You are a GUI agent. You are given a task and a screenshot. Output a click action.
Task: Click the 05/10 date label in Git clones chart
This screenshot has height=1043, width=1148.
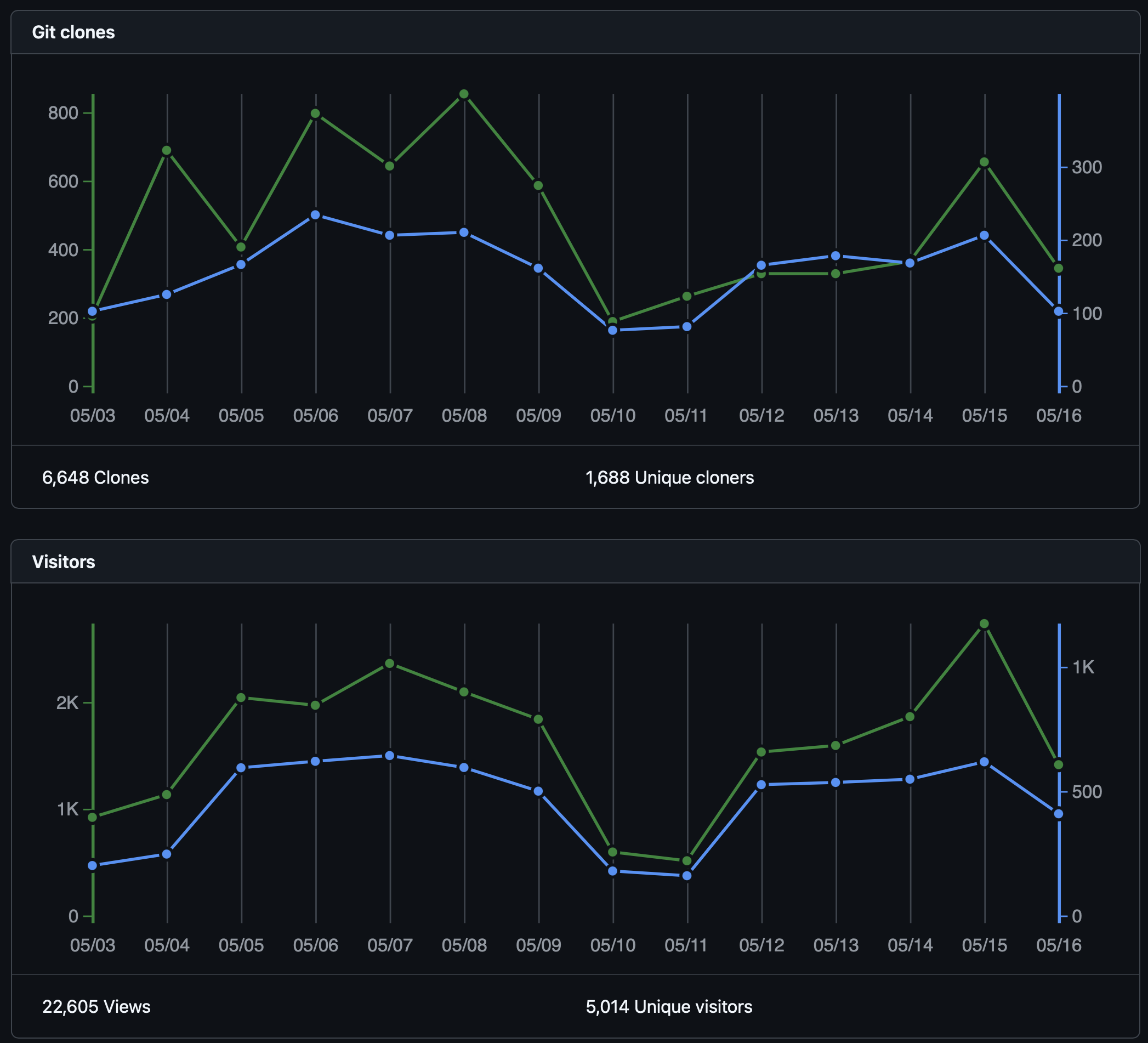[x=613, y=415]
